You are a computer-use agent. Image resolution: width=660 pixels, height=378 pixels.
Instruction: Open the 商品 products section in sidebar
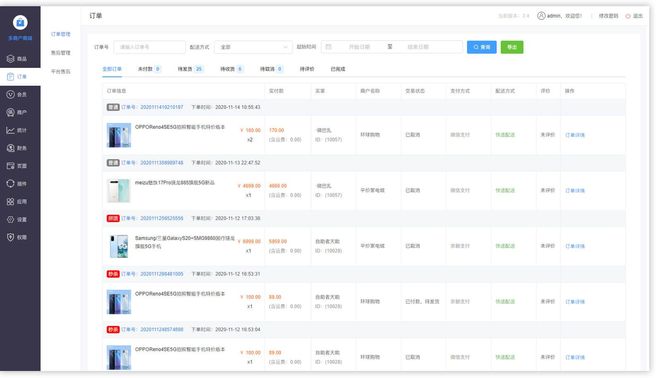pyautogui.click(x=17, y=59)
